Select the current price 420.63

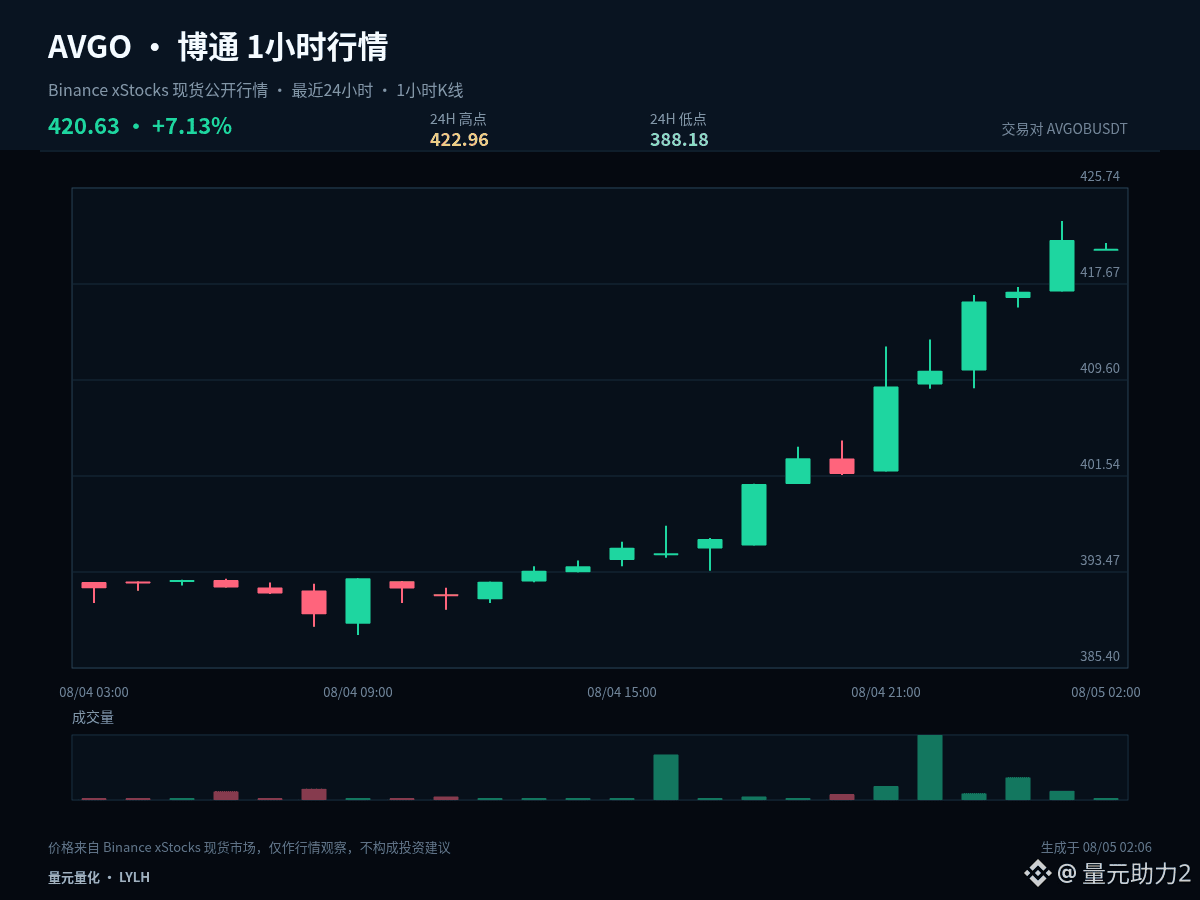[84, 126]
